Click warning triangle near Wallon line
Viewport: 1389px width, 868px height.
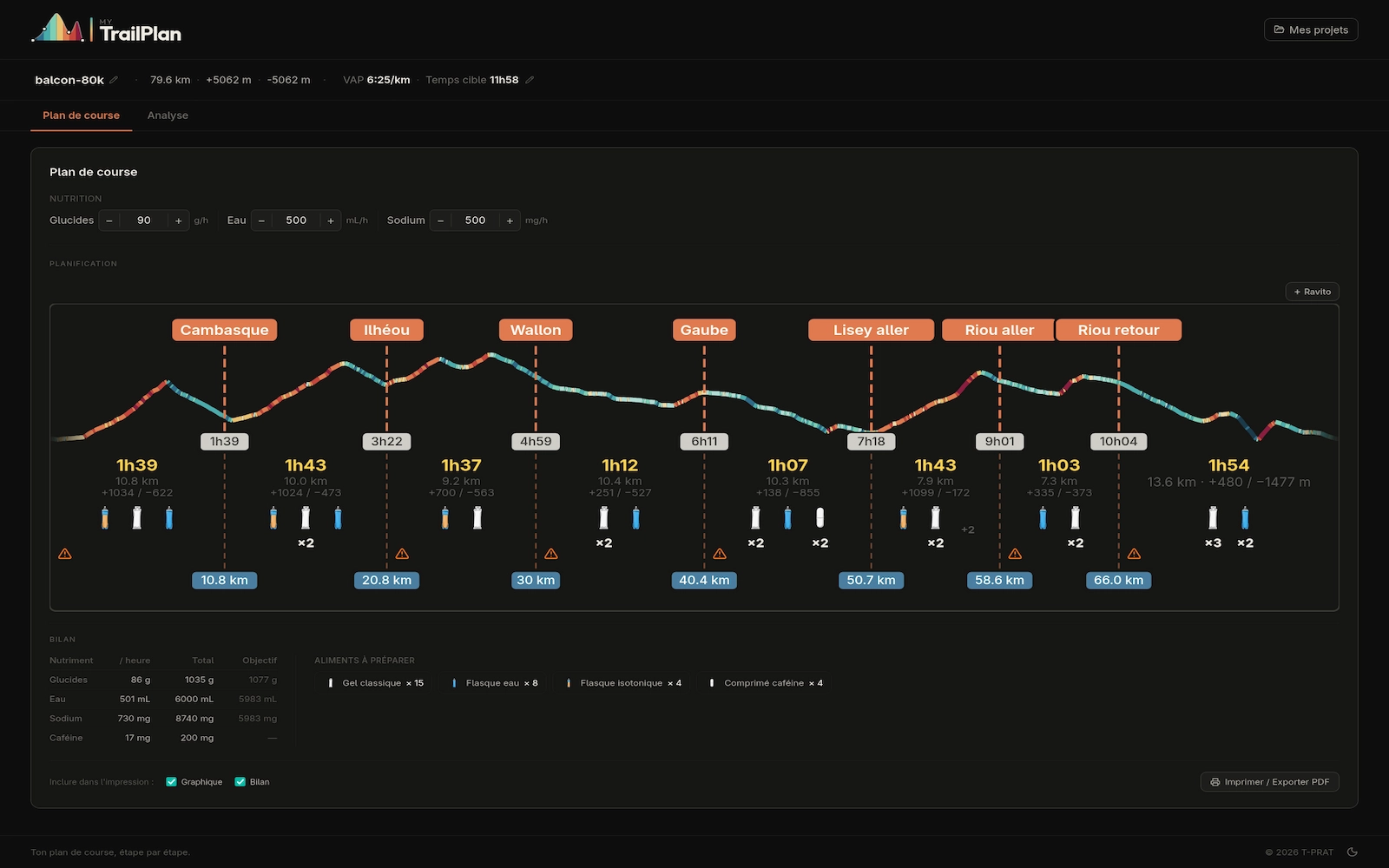pyautogui.click(x=551, y=554)
